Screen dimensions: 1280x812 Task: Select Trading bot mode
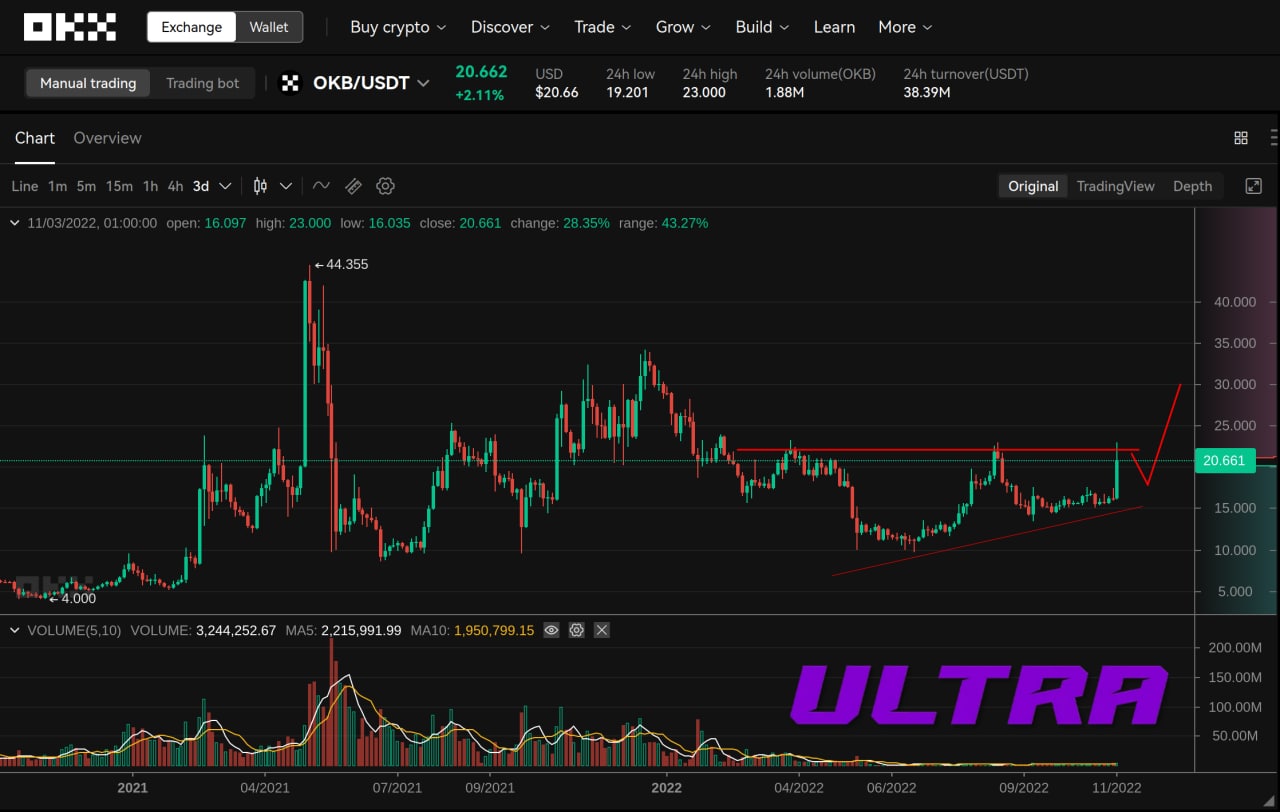point(203,83)
